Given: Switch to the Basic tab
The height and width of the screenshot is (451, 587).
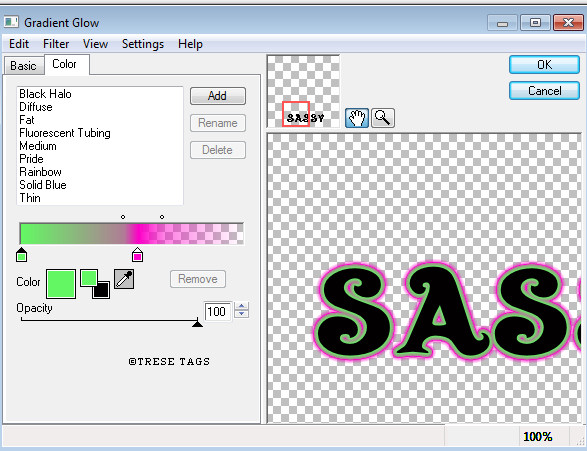Looking at the screenshot, I should pos(24,65).
